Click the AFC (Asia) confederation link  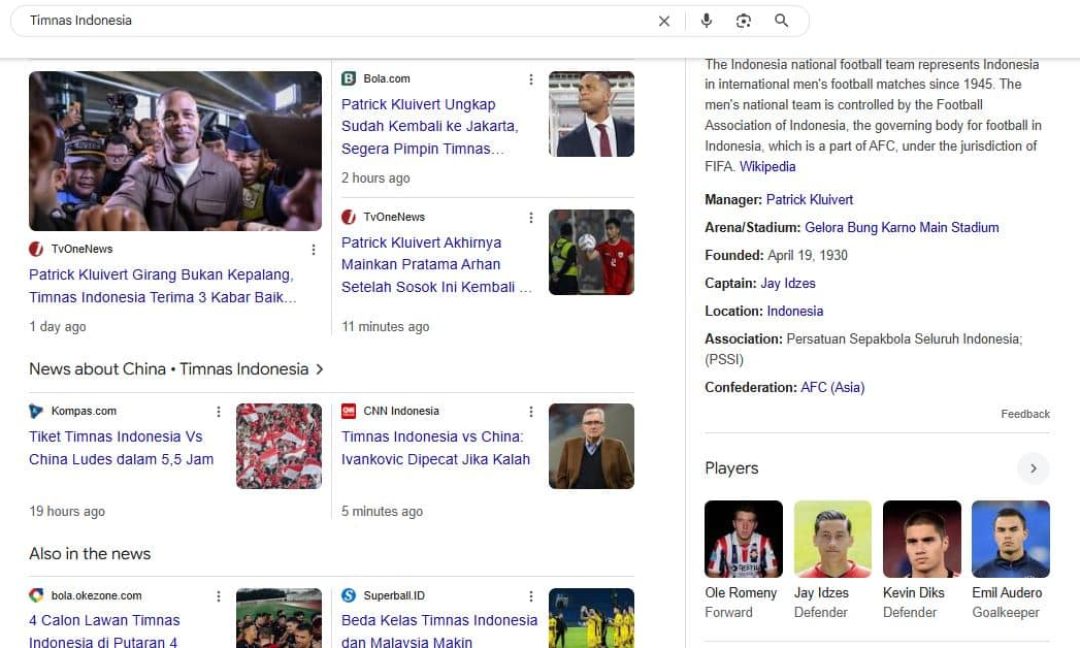(x=831, y=387)
